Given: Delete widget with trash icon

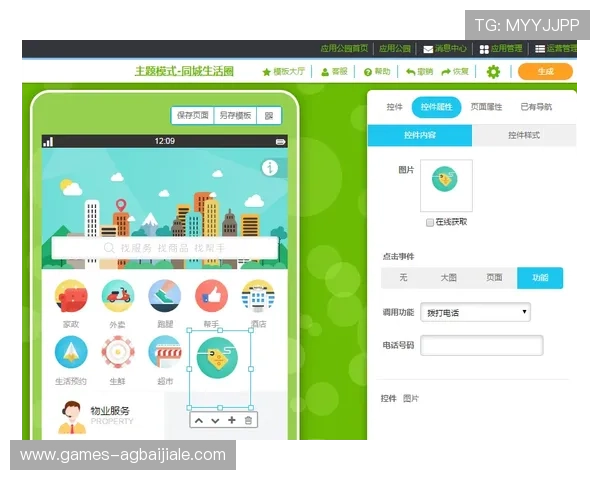Looking at the screenshot, I should pyautogui.click(x=248, y=420).
